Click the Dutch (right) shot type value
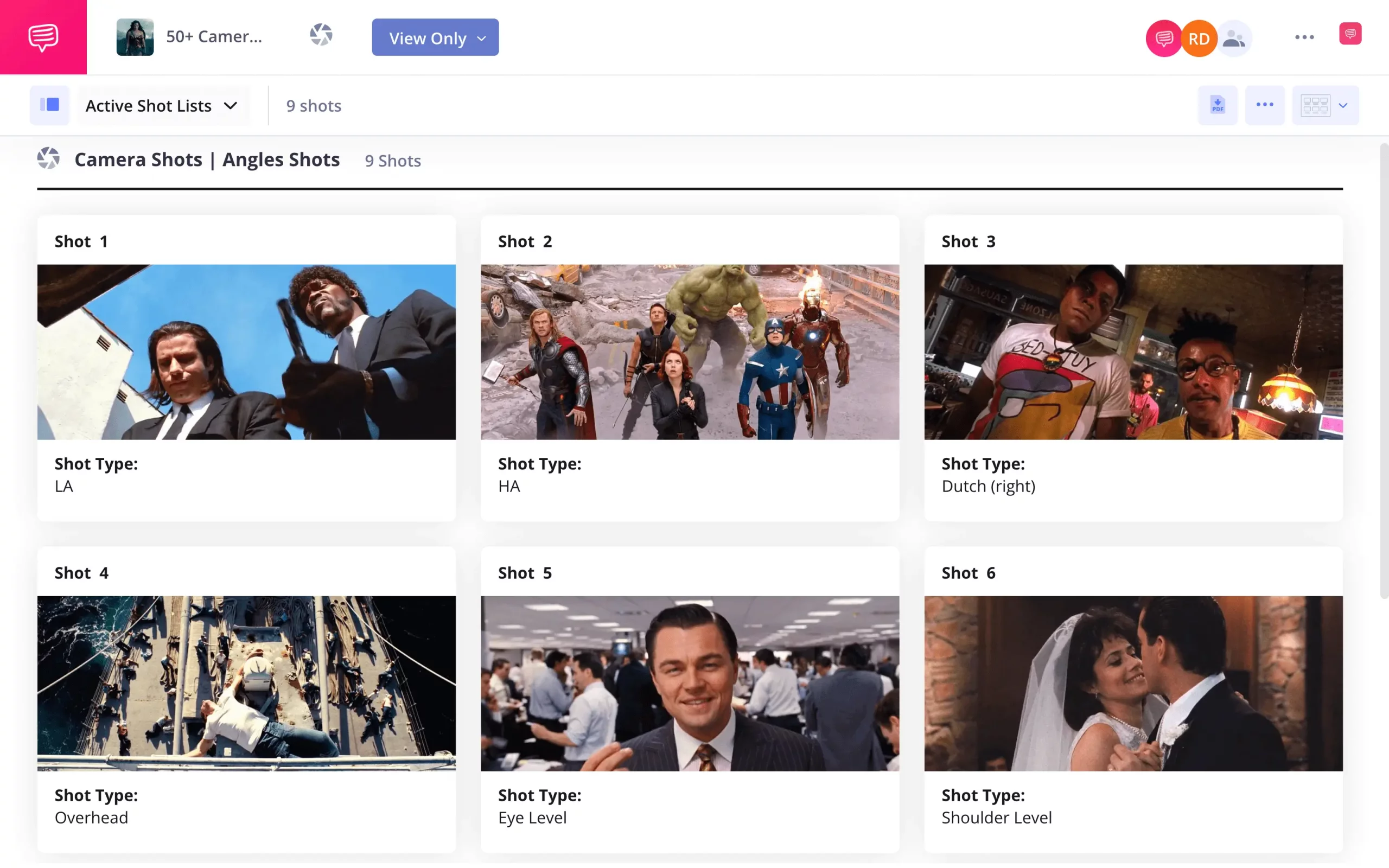The height and width of the screenshot is (868, 1389). [989, 486]
